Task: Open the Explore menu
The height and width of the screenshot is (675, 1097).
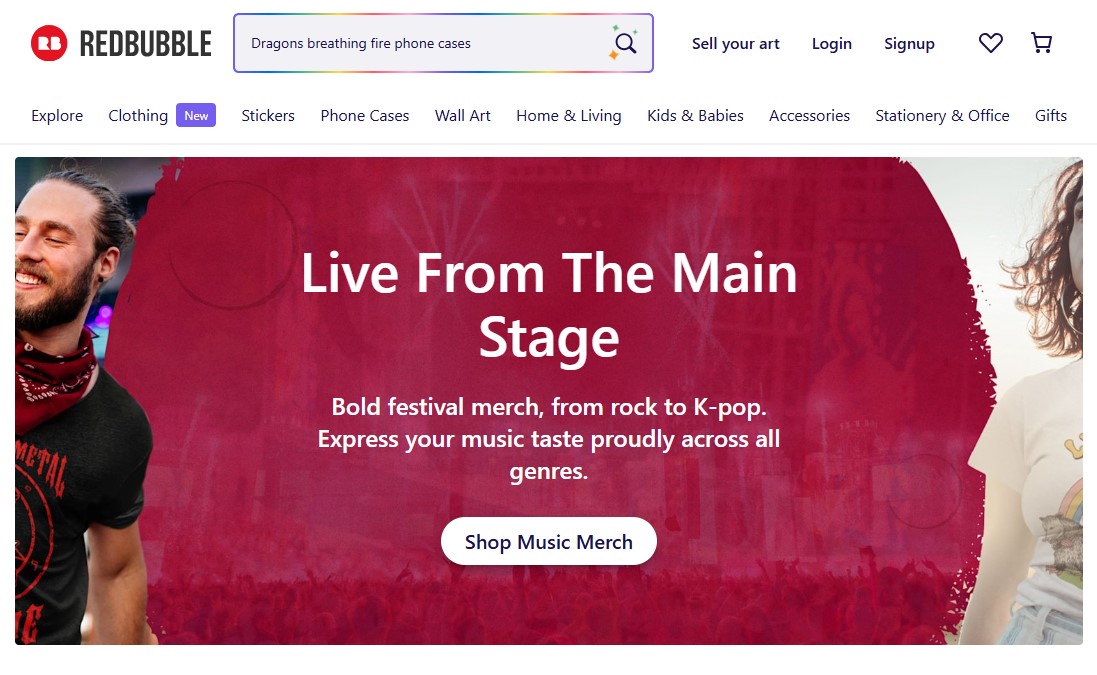Action: [57, 116]
